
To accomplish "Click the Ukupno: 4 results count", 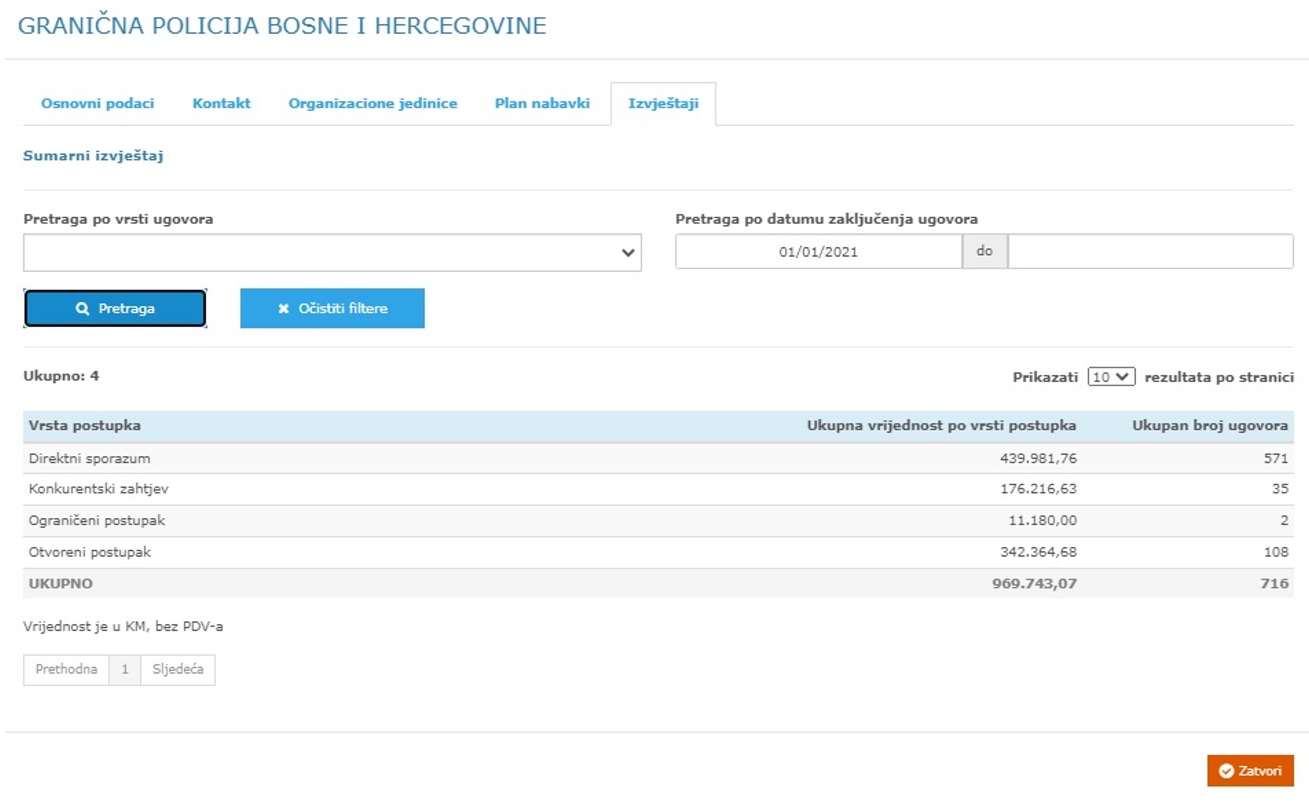I will click(61, 376).
